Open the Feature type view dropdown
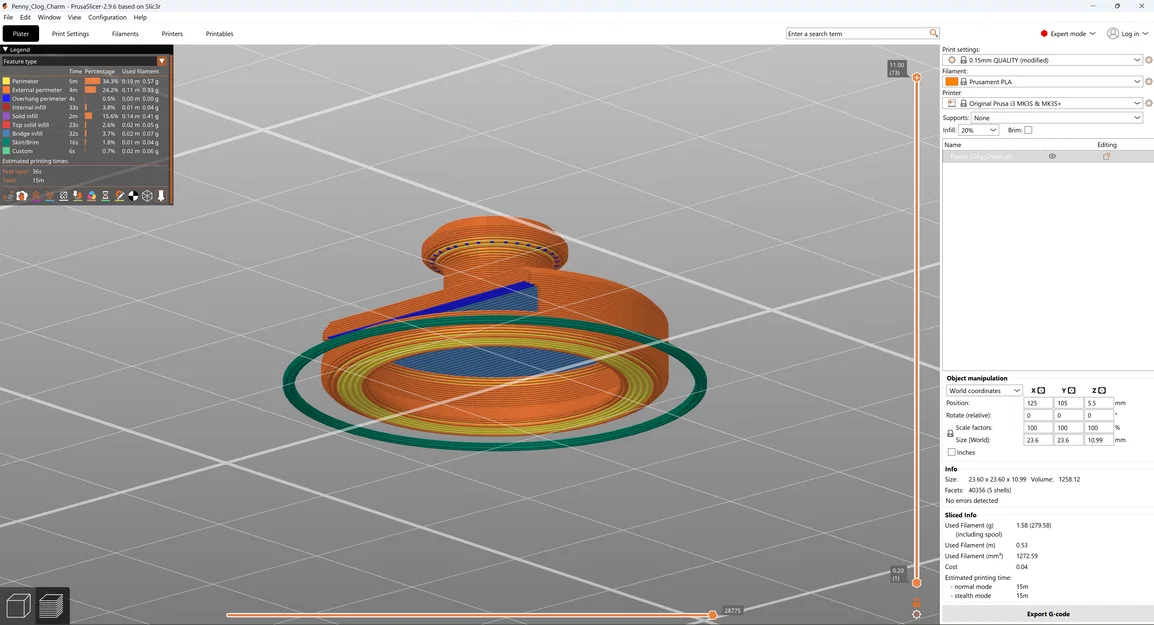 click(85, 61)
